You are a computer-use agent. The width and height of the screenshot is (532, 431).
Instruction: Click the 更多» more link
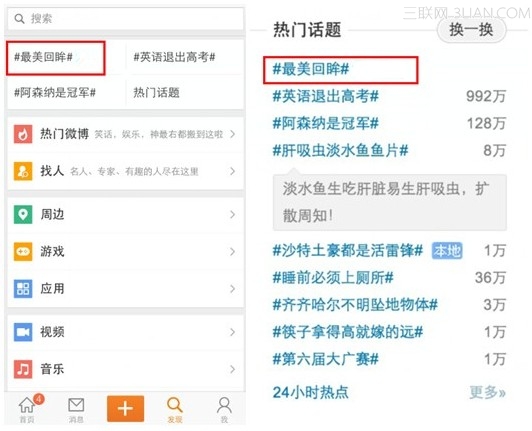coord(488,392)
